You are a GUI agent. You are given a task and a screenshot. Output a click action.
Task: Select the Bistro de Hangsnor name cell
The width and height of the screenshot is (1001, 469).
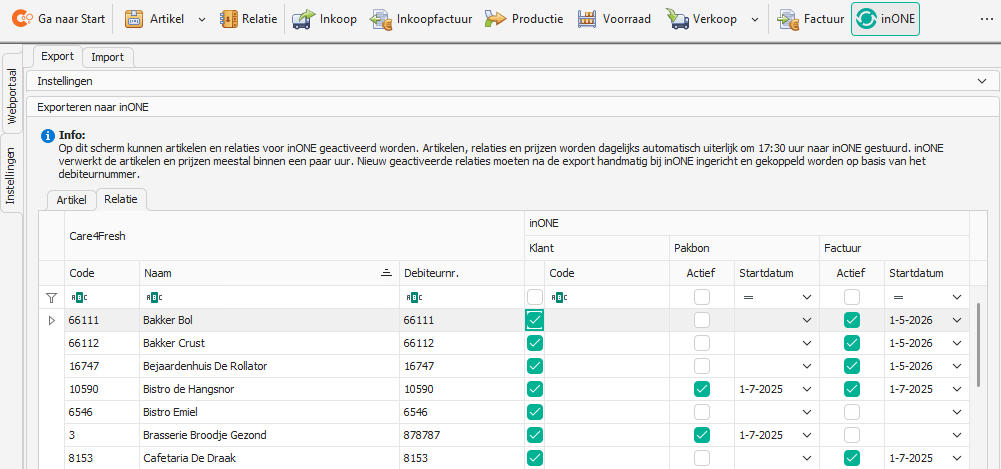(269, 389)
